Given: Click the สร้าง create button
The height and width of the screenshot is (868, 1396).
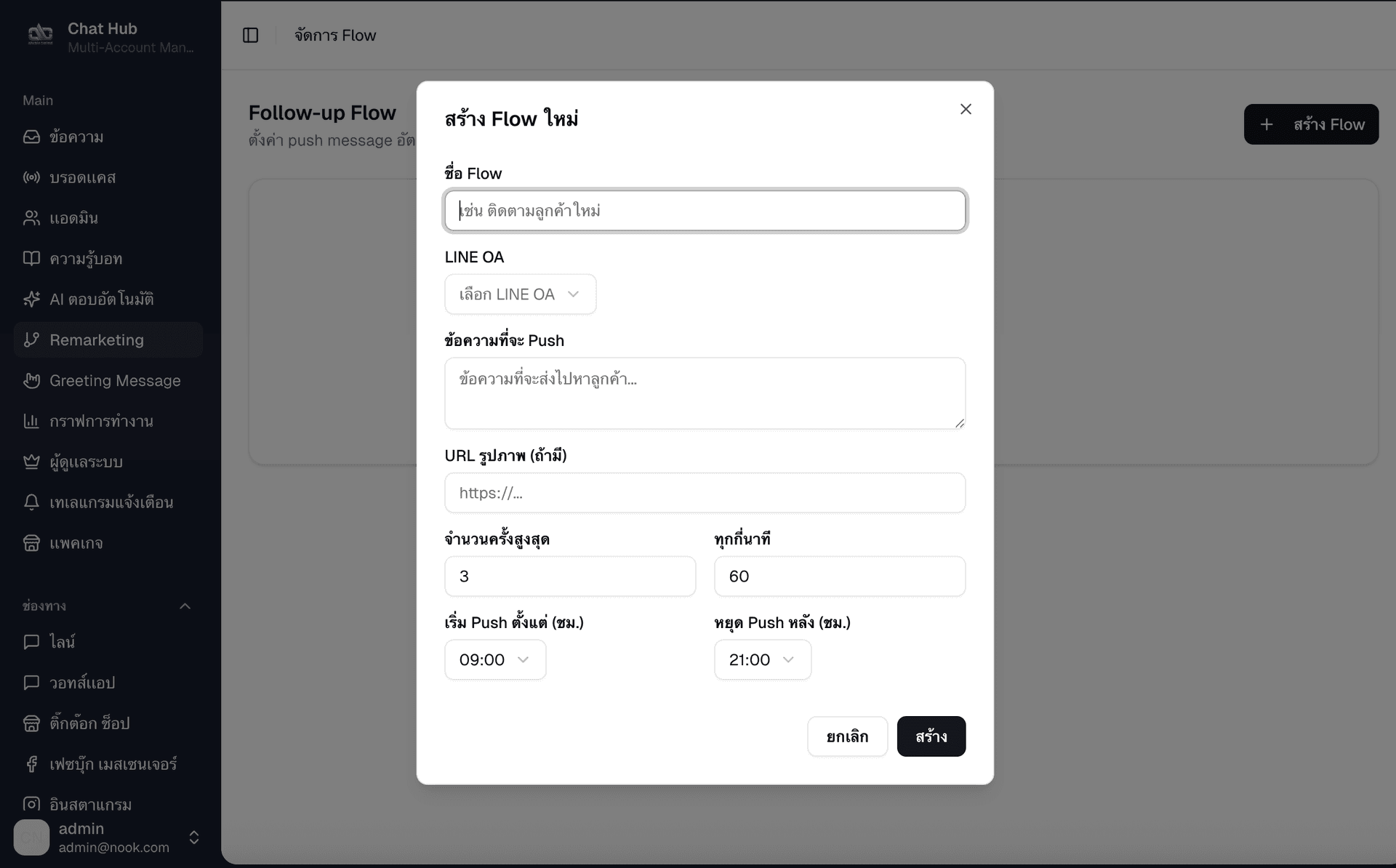Looking at the screenshot, I should click(931, 736).
